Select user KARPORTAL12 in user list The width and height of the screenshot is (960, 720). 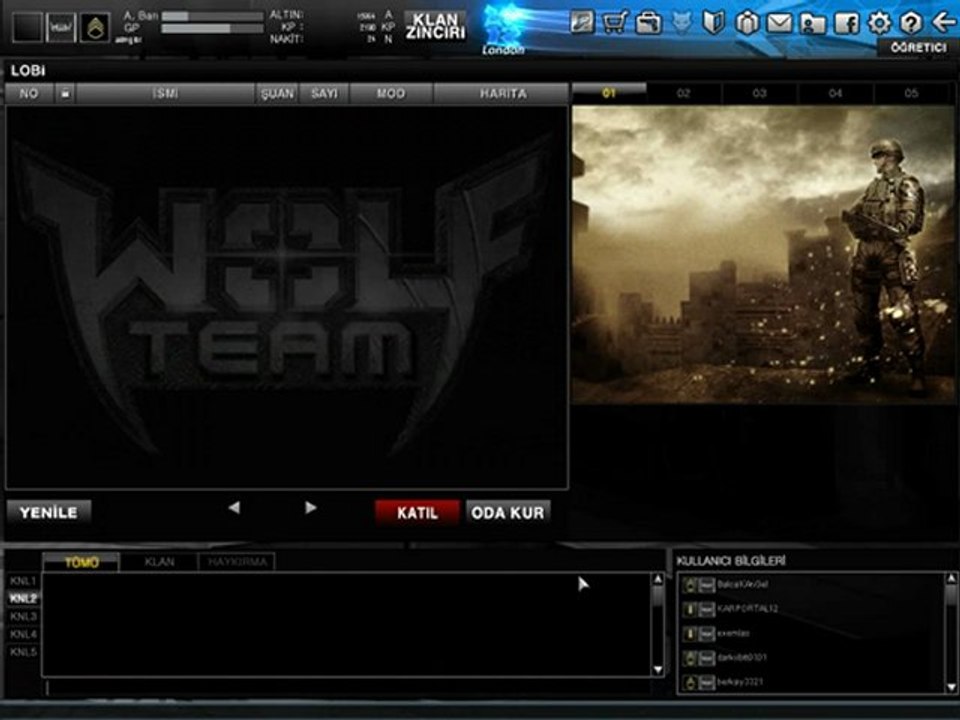[748, 609]
